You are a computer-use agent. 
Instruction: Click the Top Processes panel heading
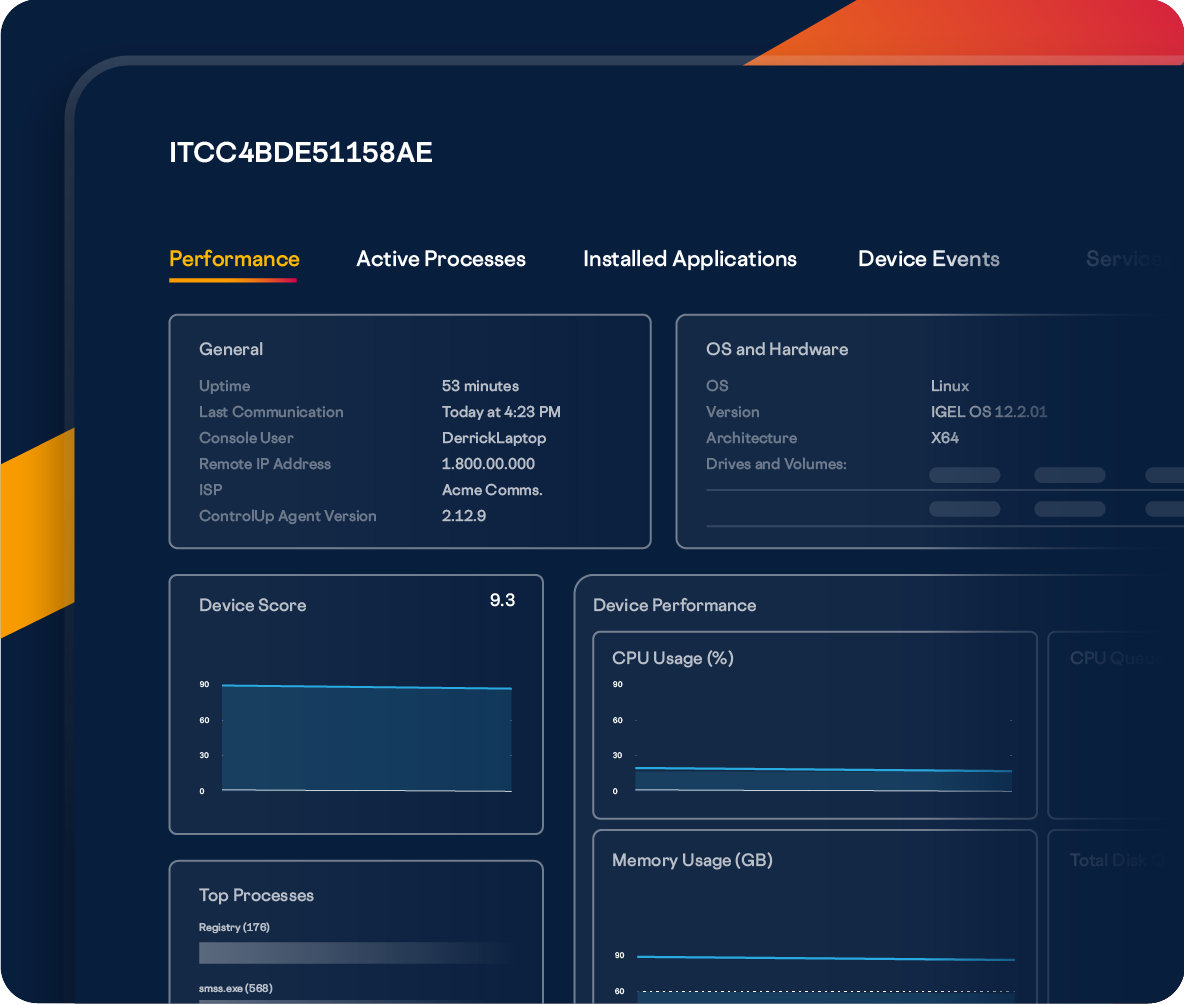click(256, 895)
